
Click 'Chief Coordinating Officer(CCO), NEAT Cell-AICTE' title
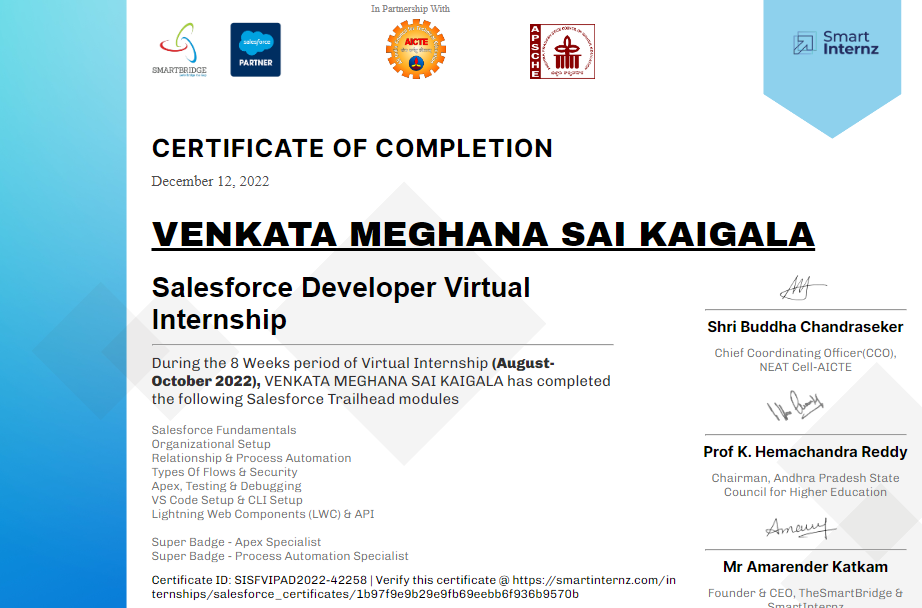(805, 360)
